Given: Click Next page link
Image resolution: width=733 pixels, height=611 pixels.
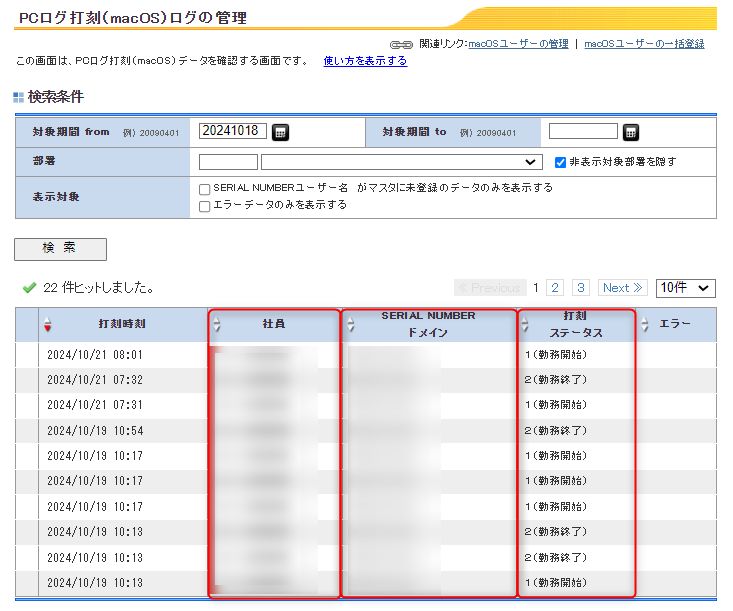Looking at the screenshot, I should click(x=622, y=288).
